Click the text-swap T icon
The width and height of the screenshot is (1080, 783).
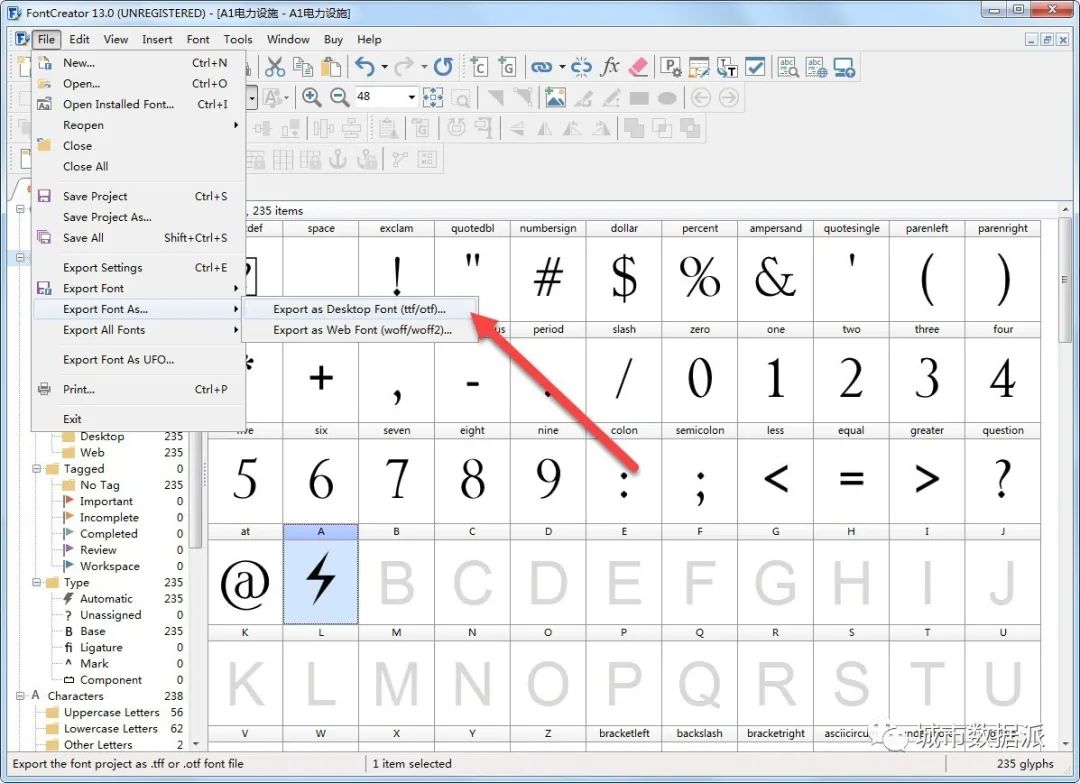click(727, 67)
